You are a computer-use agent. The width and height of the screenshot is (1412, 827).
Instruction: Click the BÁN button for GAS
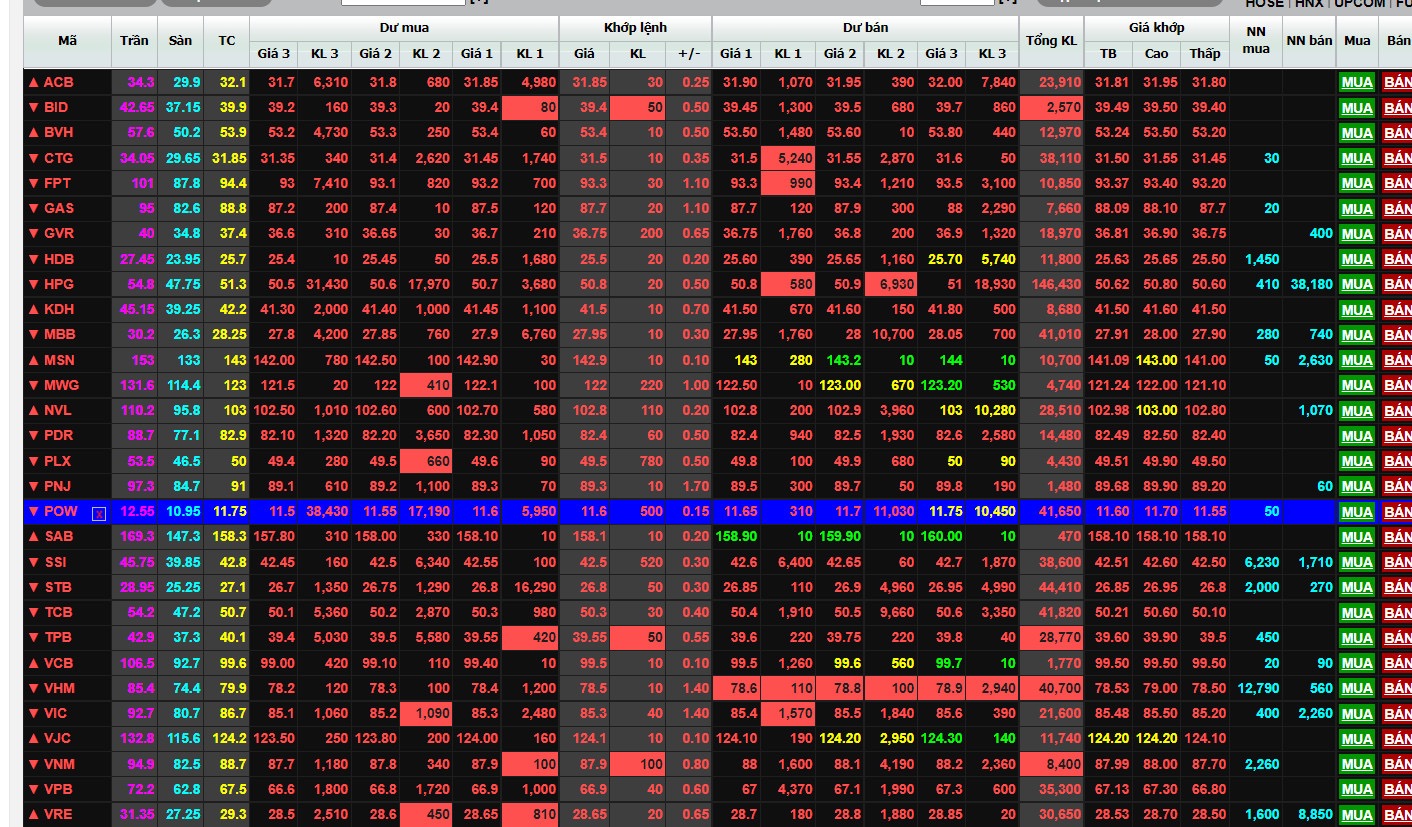point(1397,209)
